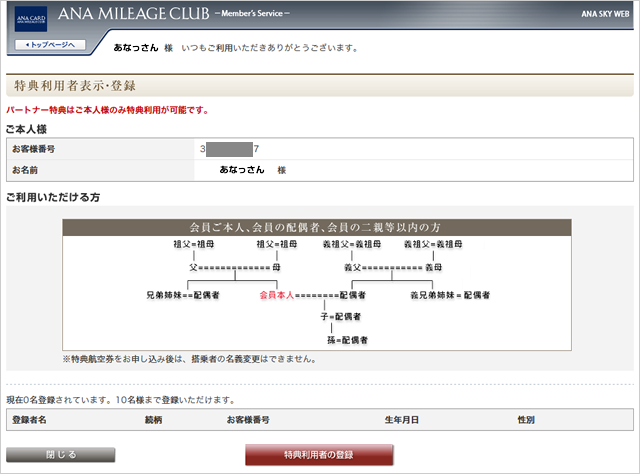Image resolution: width=640 pixels, height=474 pixels.
Task: Click the 義父 label in the diagram
Action: tap(353, 267)
